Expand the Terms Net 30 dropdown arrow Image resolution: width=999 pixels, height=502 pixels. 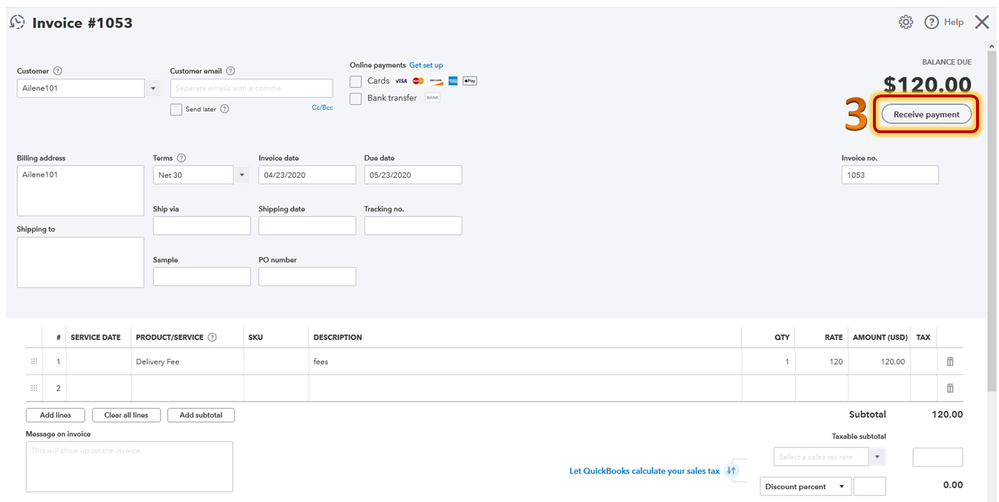tap(242, 175)
